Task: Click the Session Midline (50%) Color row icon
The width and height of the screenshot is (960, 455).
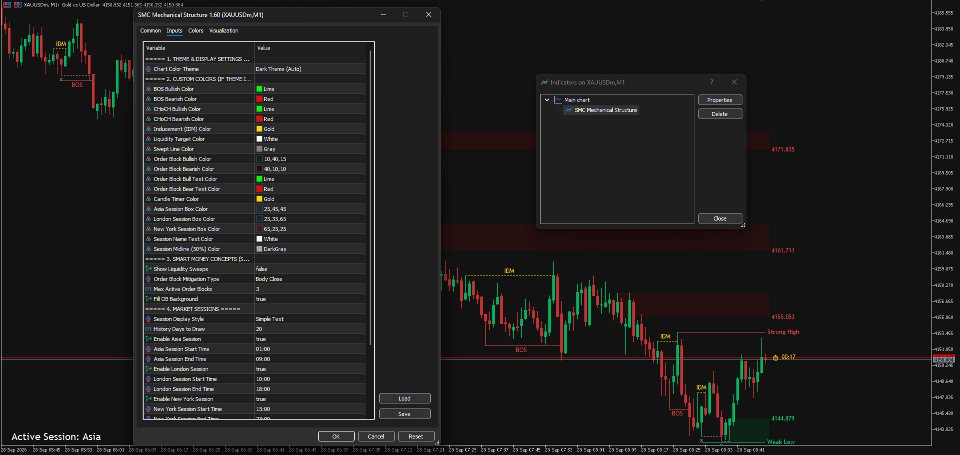Action: pyautogui.click(x=148, y=249)
